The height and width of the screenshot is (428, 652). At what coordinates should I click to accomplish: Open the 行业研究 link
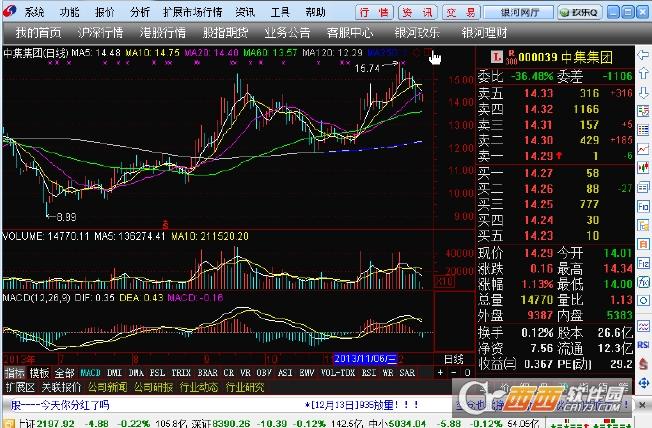244,387
